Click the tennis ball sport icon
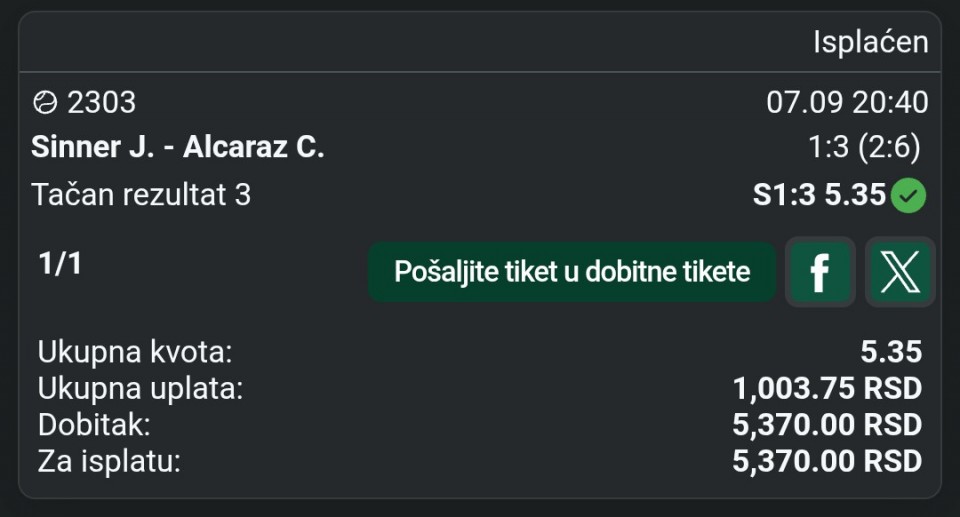Image resolution: width=960 pixels, height=517 pixels. click(x=45, y=102)
